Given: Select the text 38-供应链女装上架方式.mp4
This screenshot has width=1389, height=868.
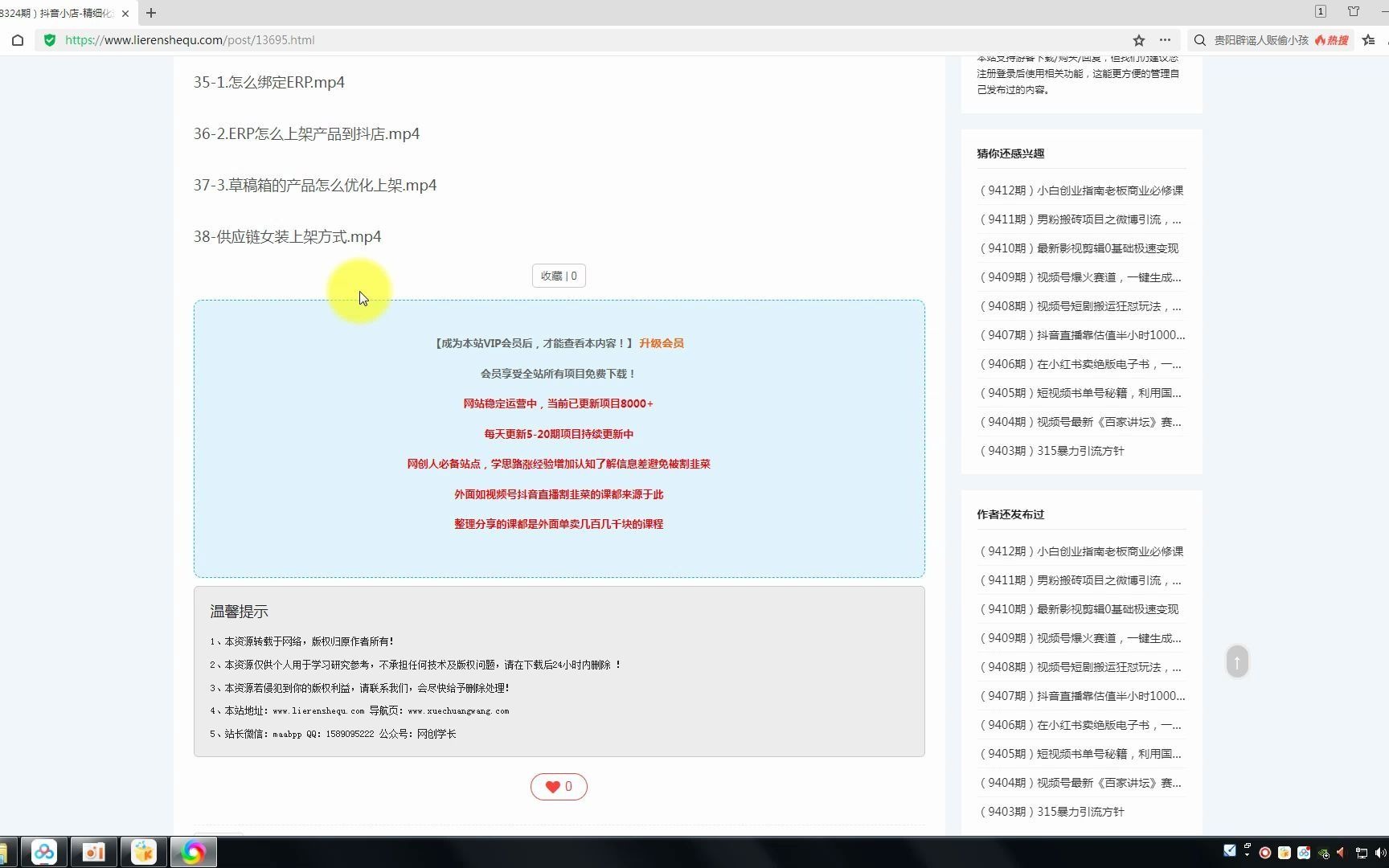Looking at the screenshot, I should click(x=287, y=236).
